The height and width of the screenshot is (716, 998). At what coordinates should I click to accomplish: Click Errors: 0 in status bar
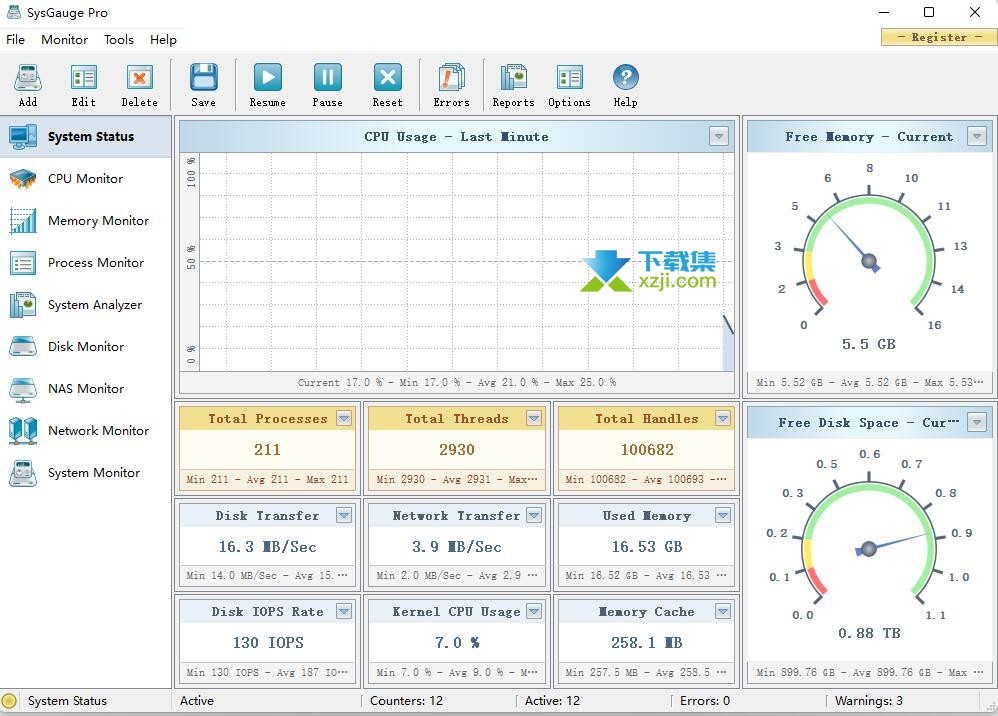(x=705, y=701)
